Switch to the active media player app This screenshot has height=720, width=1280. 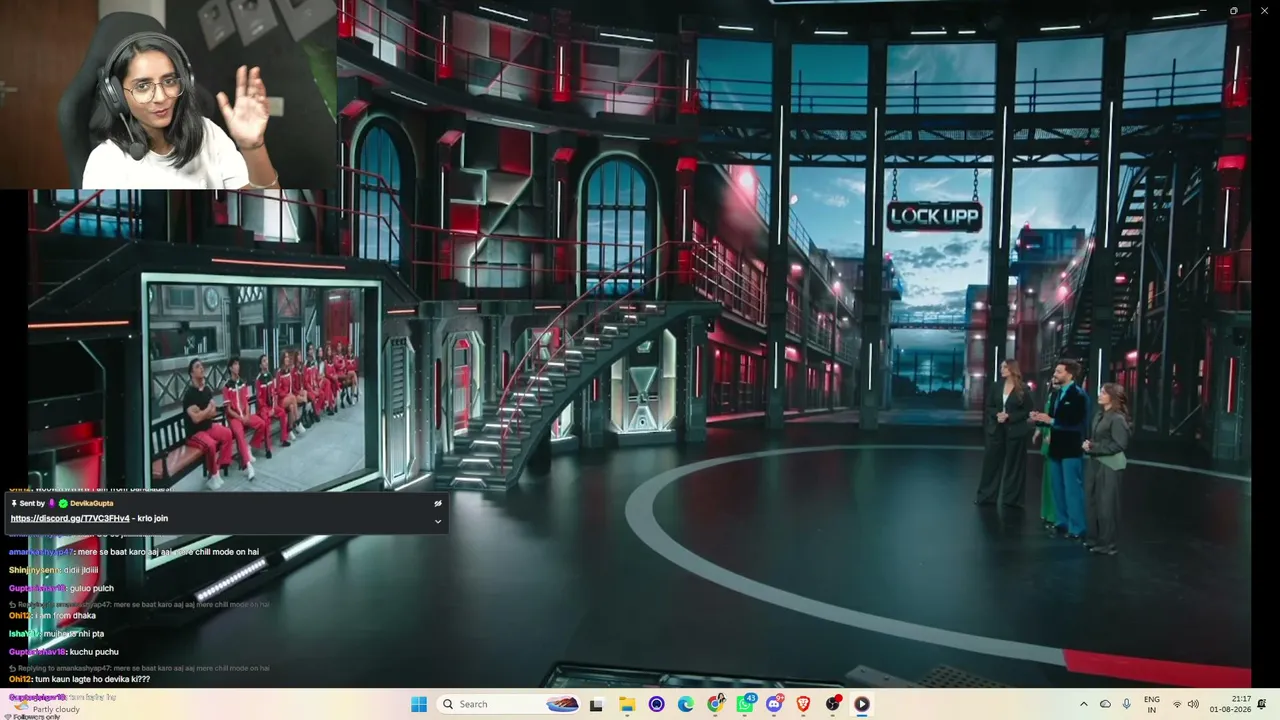point(862,704)
